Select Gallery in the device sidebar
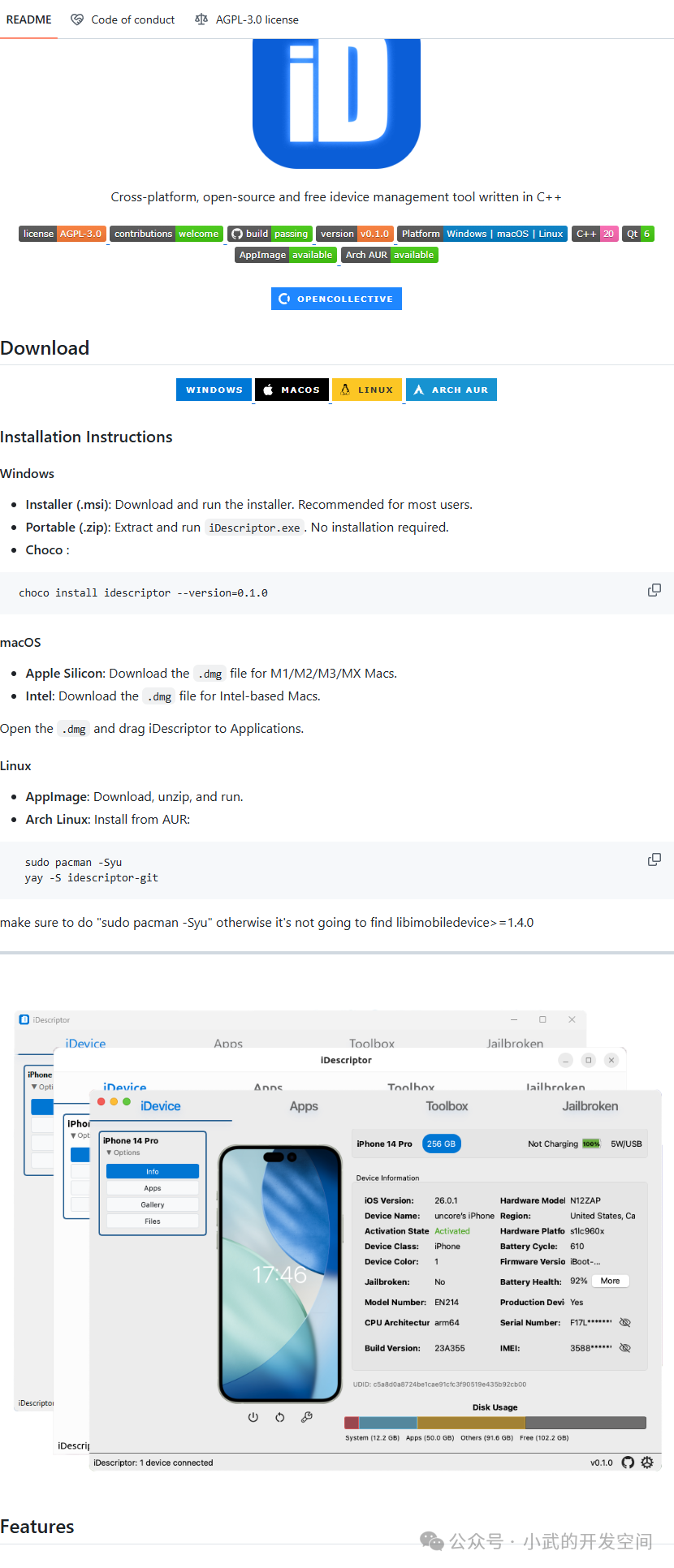Screen dimensions: 674x1568 [x=153, y=1204]
